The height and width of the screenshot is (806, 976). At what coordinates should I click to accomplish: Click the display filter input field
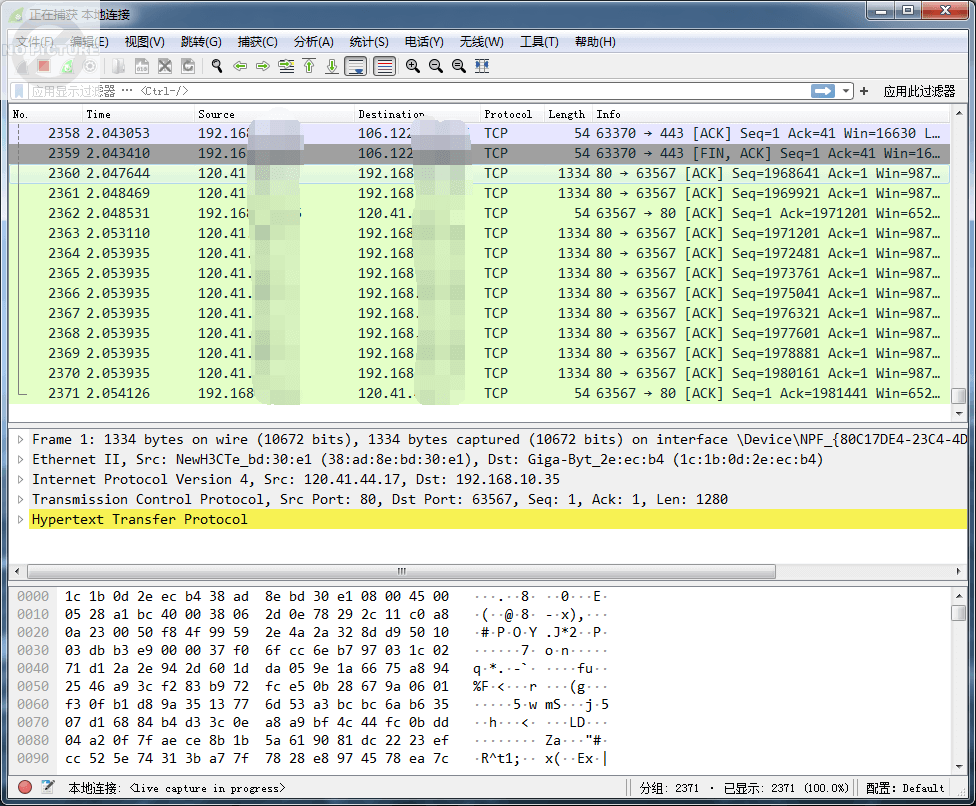tap(418, 91)
